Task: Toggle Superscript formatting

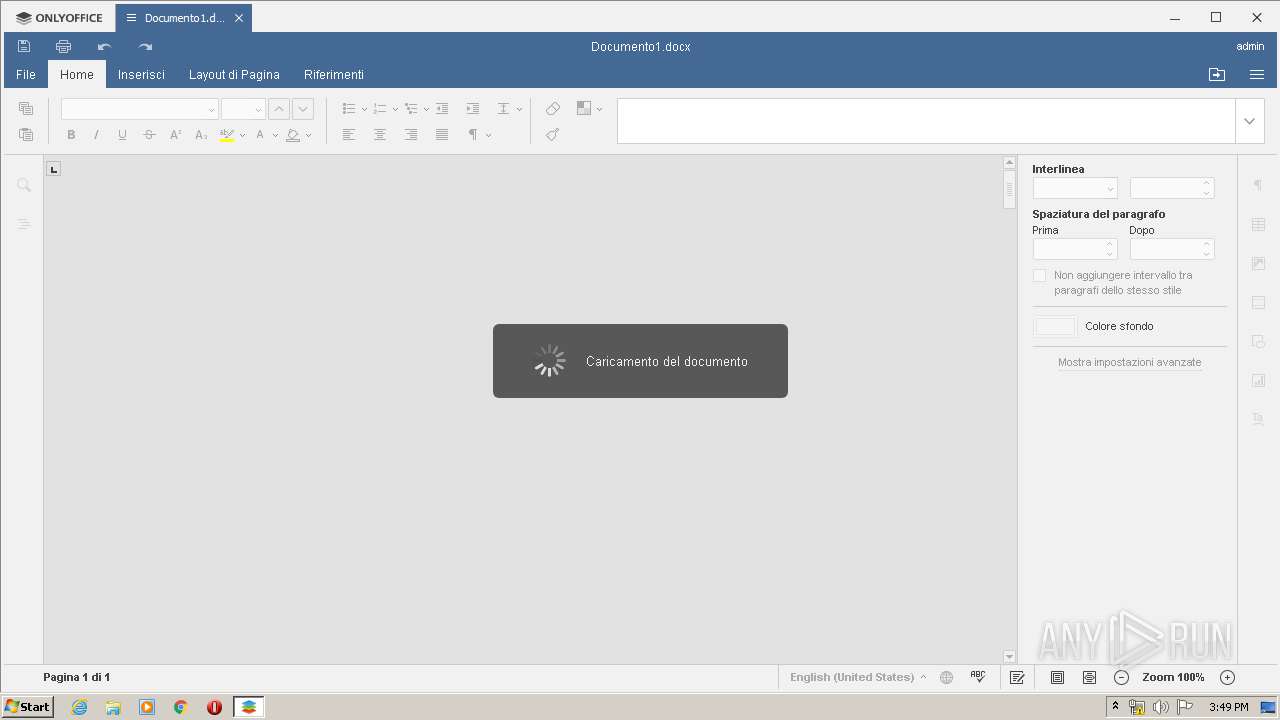Action: (x=175, y=135)
